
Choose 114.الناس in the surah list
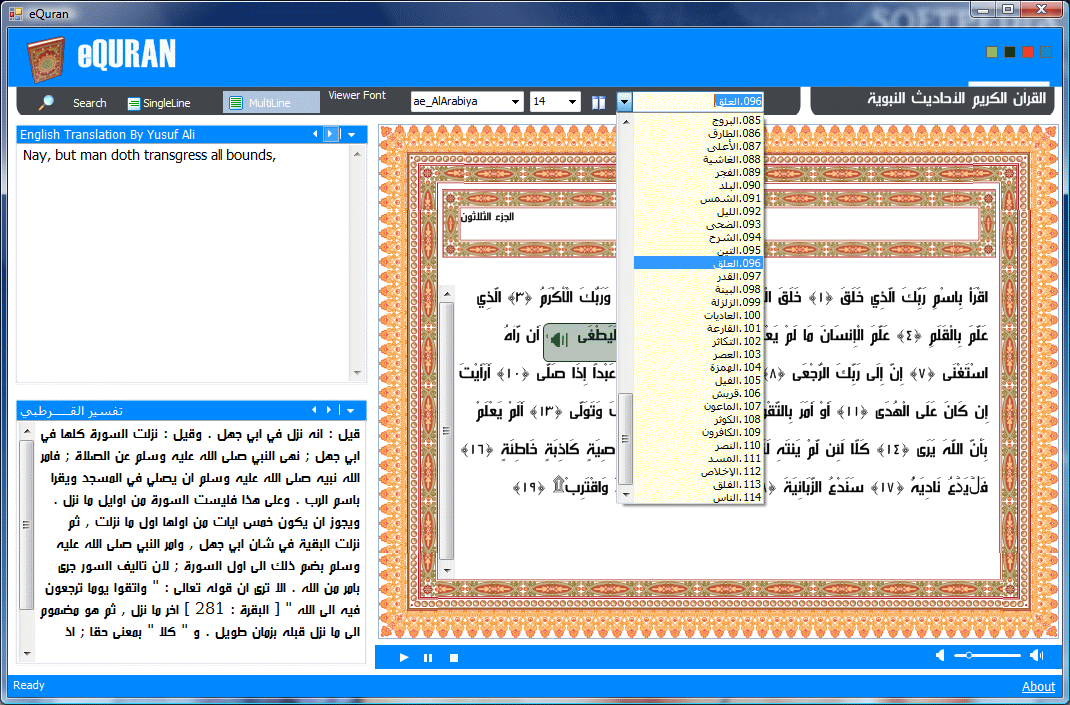[698, 496]
